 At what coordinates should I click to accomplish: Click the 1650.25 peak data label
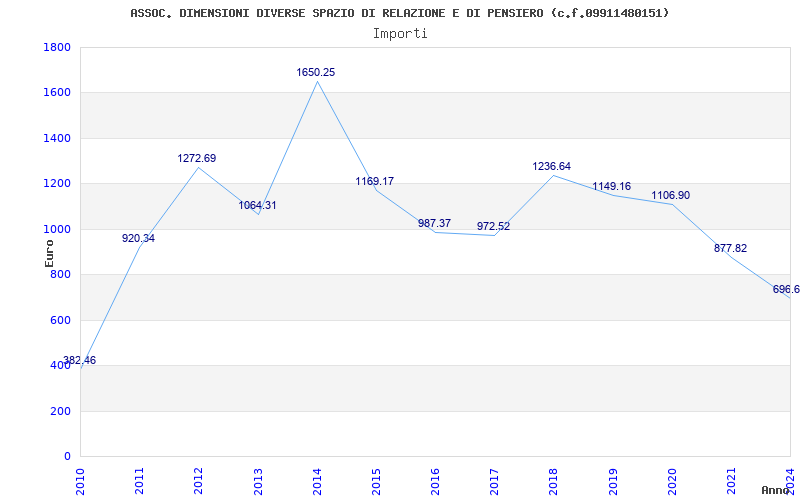tap(316, 73)
